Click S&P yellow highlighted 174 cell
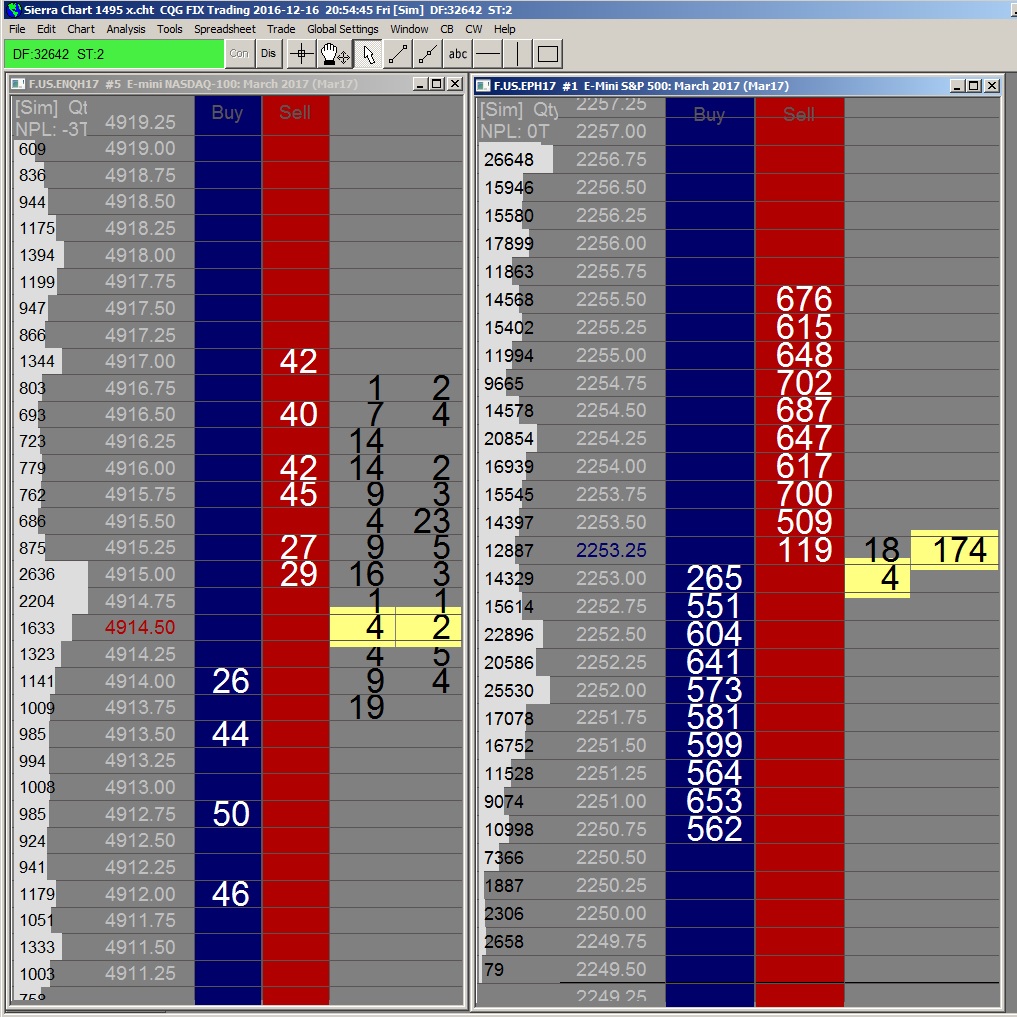1017x1017 pixels. click(x=955, y=549)
